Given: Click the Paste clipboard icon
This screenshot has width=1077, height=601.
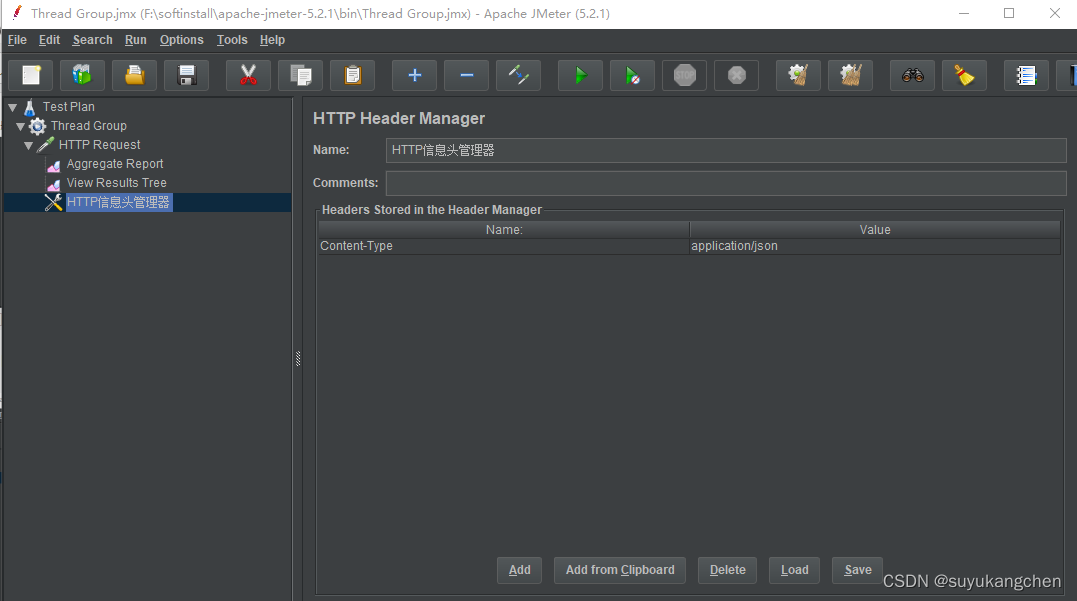Looking at the screenshot, I should (352, 76).
